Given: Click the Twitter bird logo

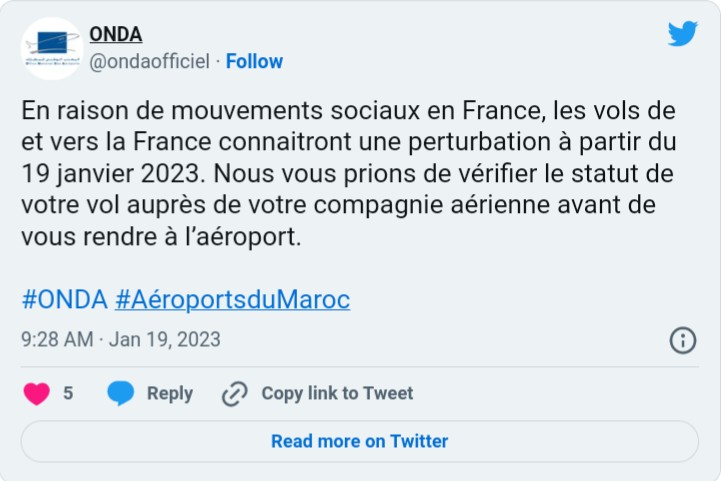Looking at the screenshot, I should tap(682, 34).
